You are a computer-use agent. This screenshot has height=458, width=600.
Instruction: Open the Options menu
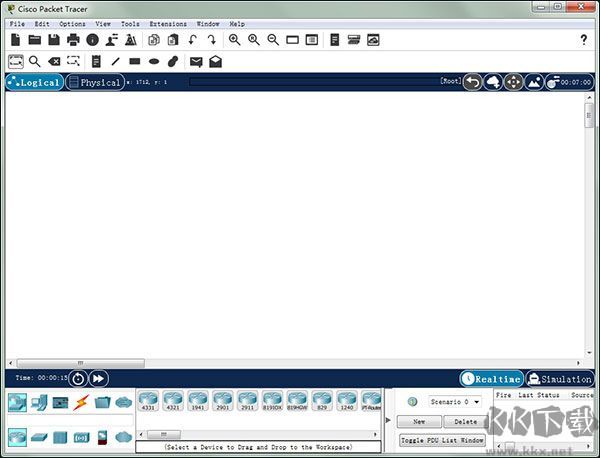(x=72, y=24)
